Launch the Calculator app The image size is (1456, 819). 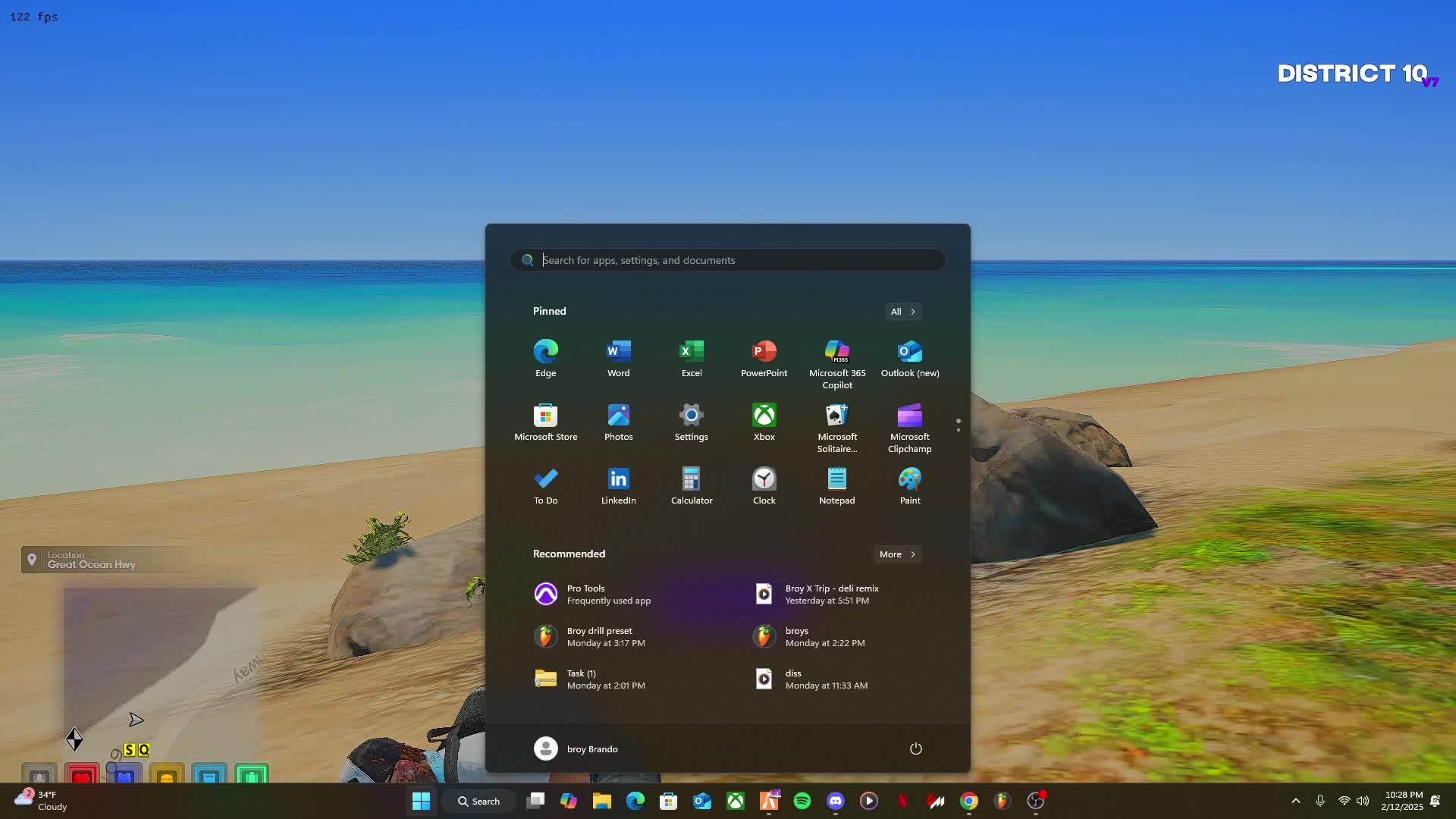(x=691, y=486)
